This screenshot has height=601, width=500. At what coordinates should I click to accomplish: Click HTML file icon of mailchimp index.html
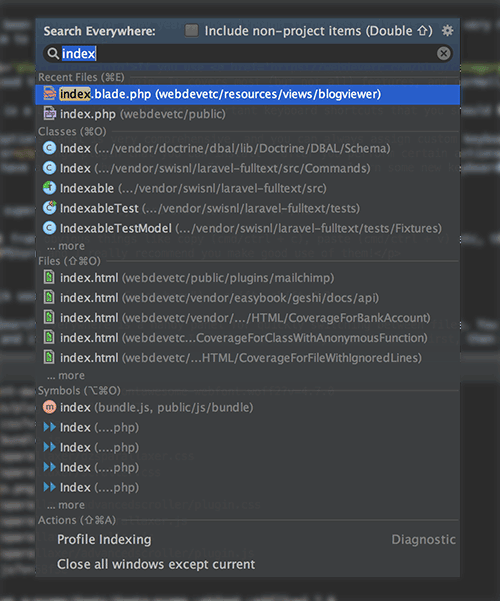(x=49, y=277)
